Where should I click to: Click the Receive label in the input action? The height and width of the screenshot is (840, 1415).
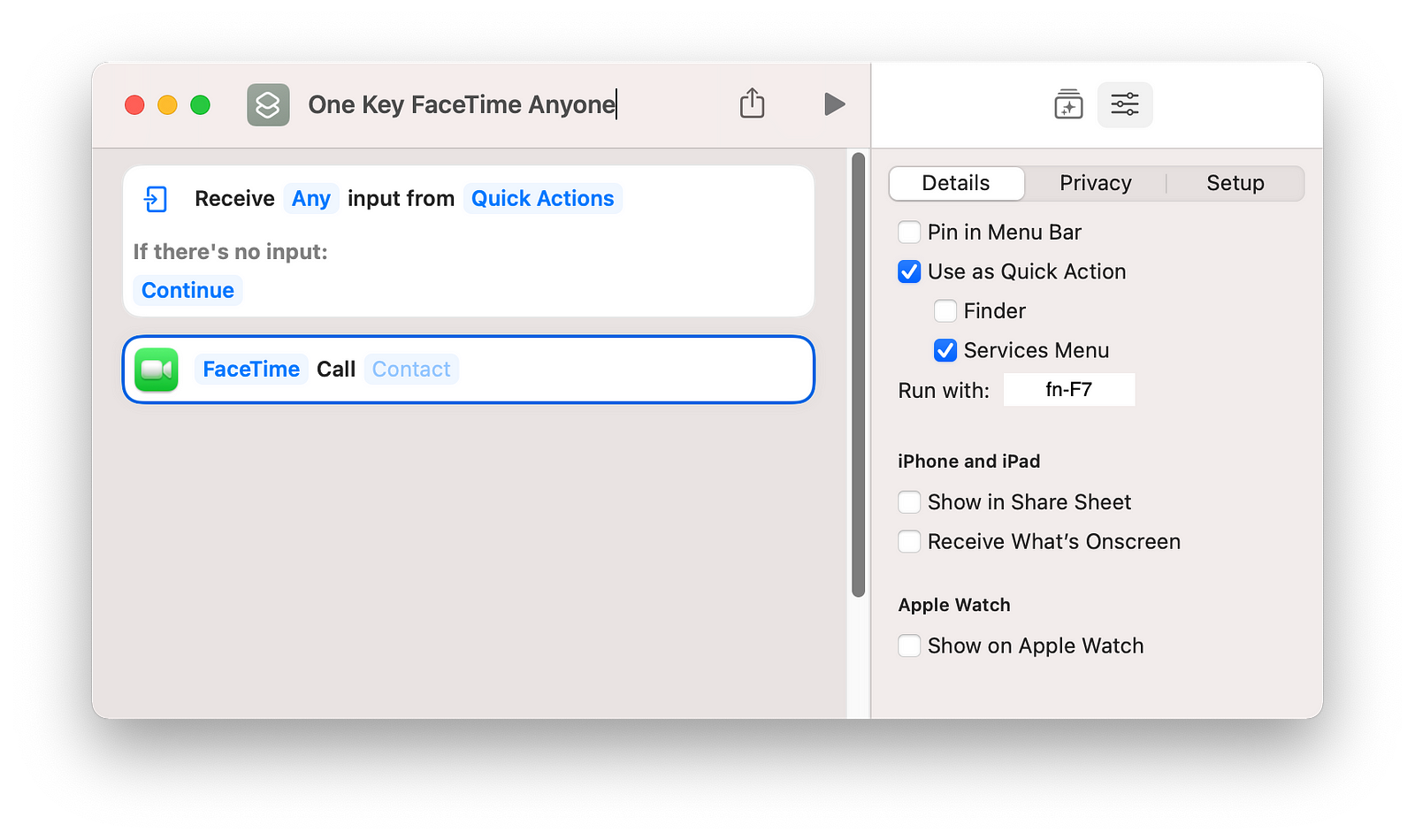[234, 199]
